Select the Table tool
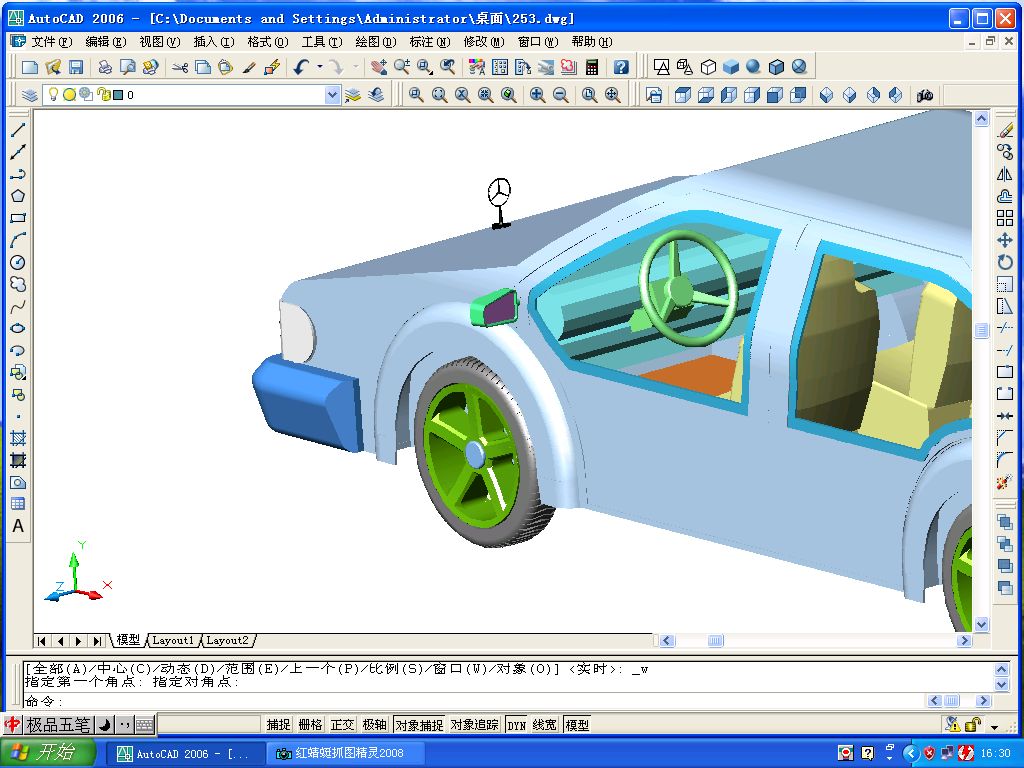Screen dimensions: 1024x768 point(18,504)
